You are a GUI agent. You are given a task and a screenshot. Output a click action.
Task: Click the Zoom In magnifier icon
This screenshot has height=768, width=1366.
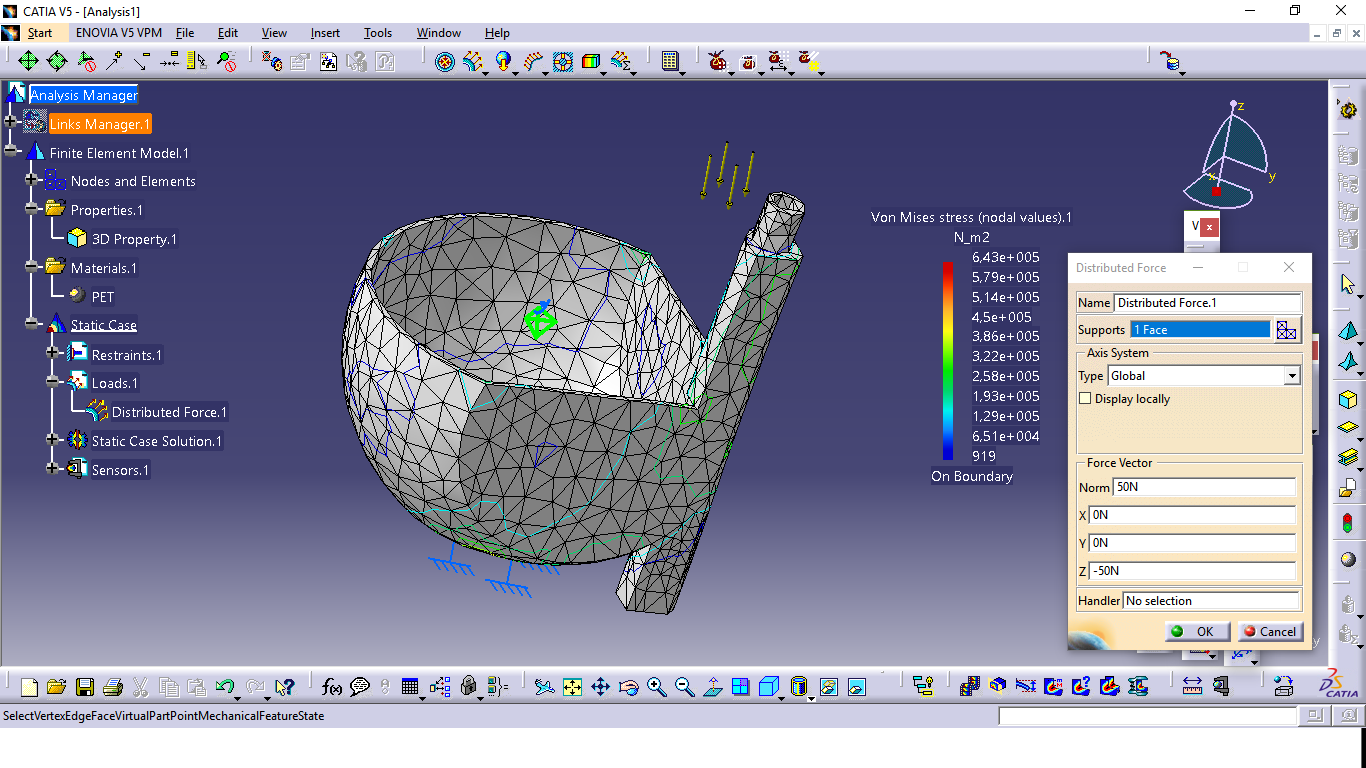(656, 687)
